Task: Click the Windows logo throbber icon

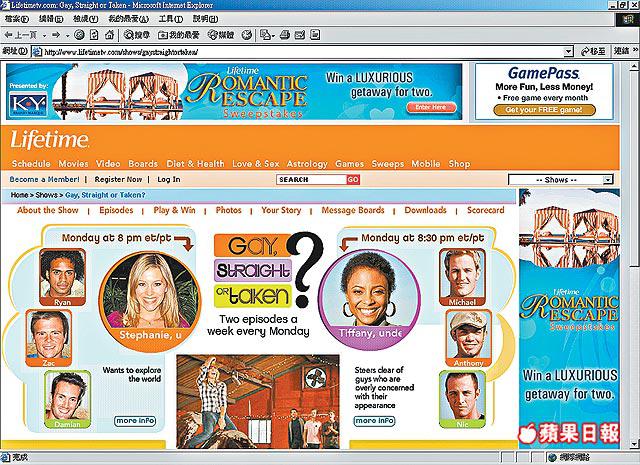Action: pos(628,19)
